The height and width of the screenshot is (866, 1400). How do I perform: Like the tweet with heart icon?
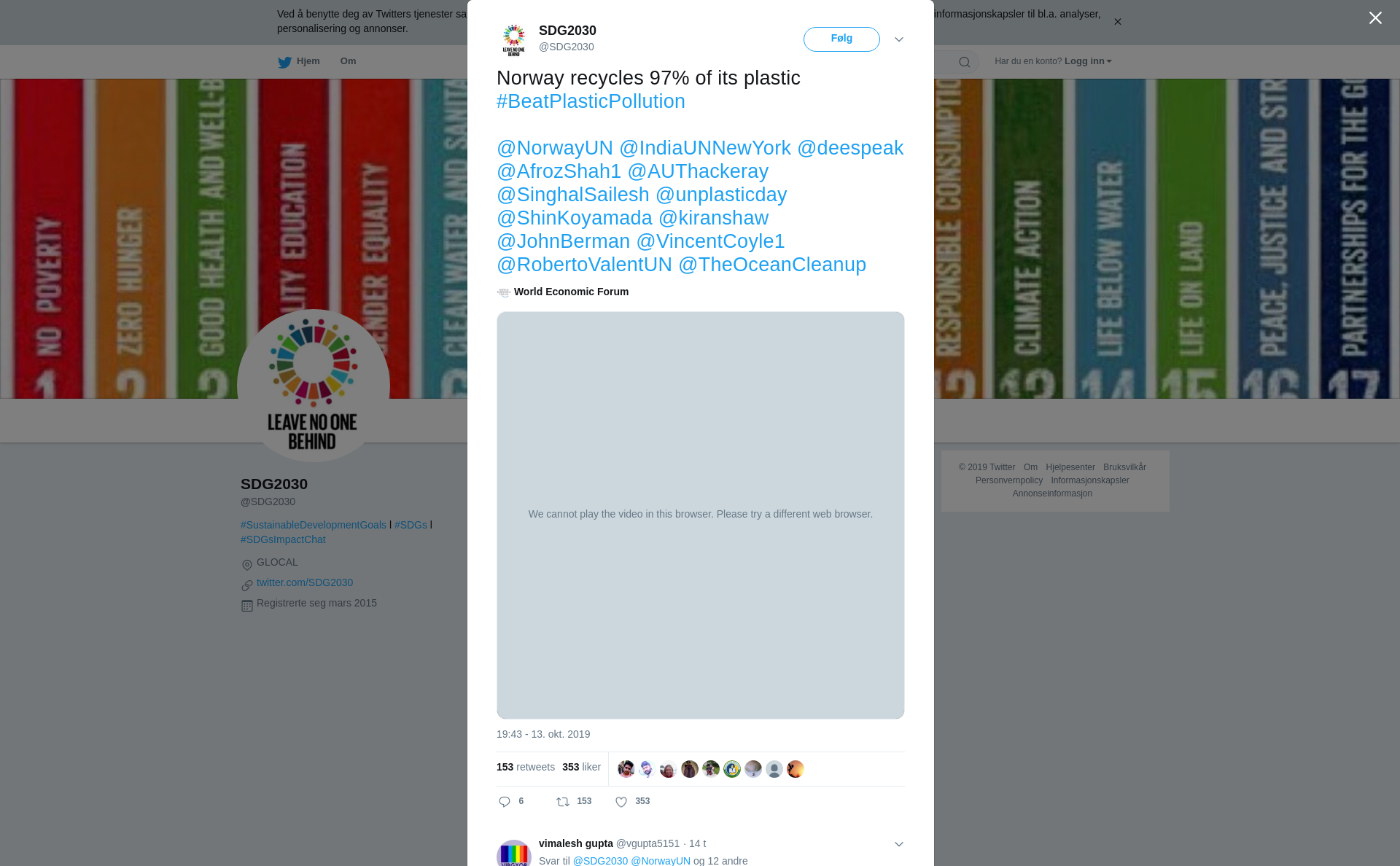pos(621,802)
